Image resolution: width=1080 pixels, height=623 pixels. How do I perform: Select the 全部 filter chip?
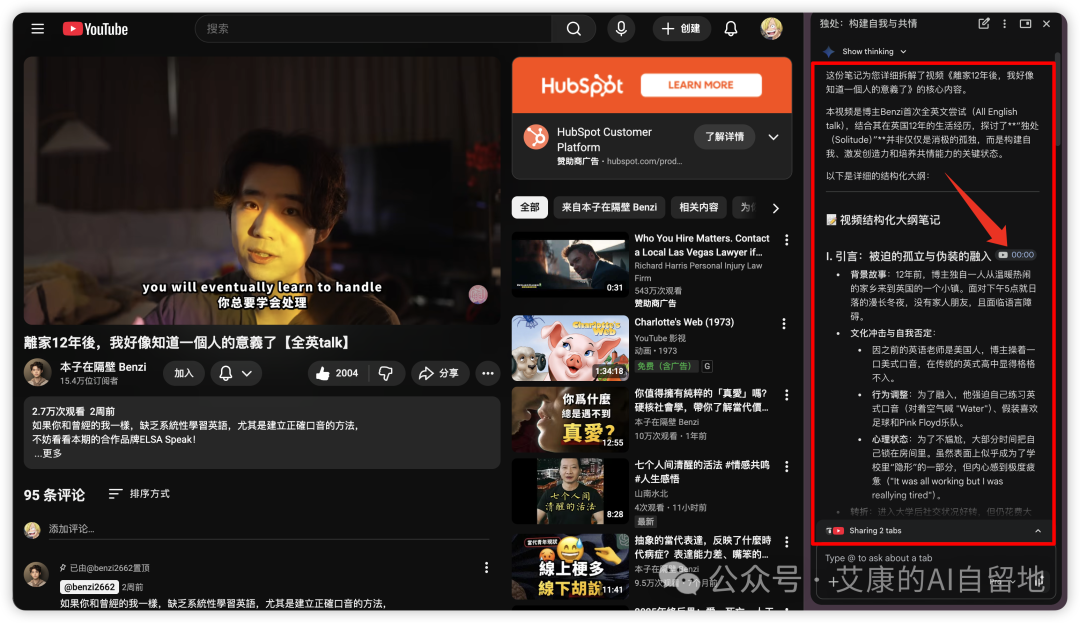[x=530, y=207]
